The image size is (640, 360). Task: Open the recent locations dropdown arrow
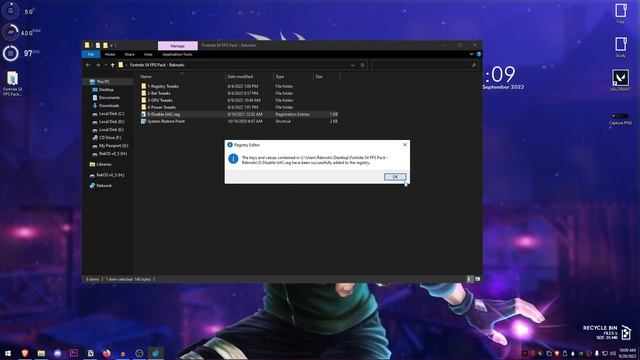[x=105, y=65]
